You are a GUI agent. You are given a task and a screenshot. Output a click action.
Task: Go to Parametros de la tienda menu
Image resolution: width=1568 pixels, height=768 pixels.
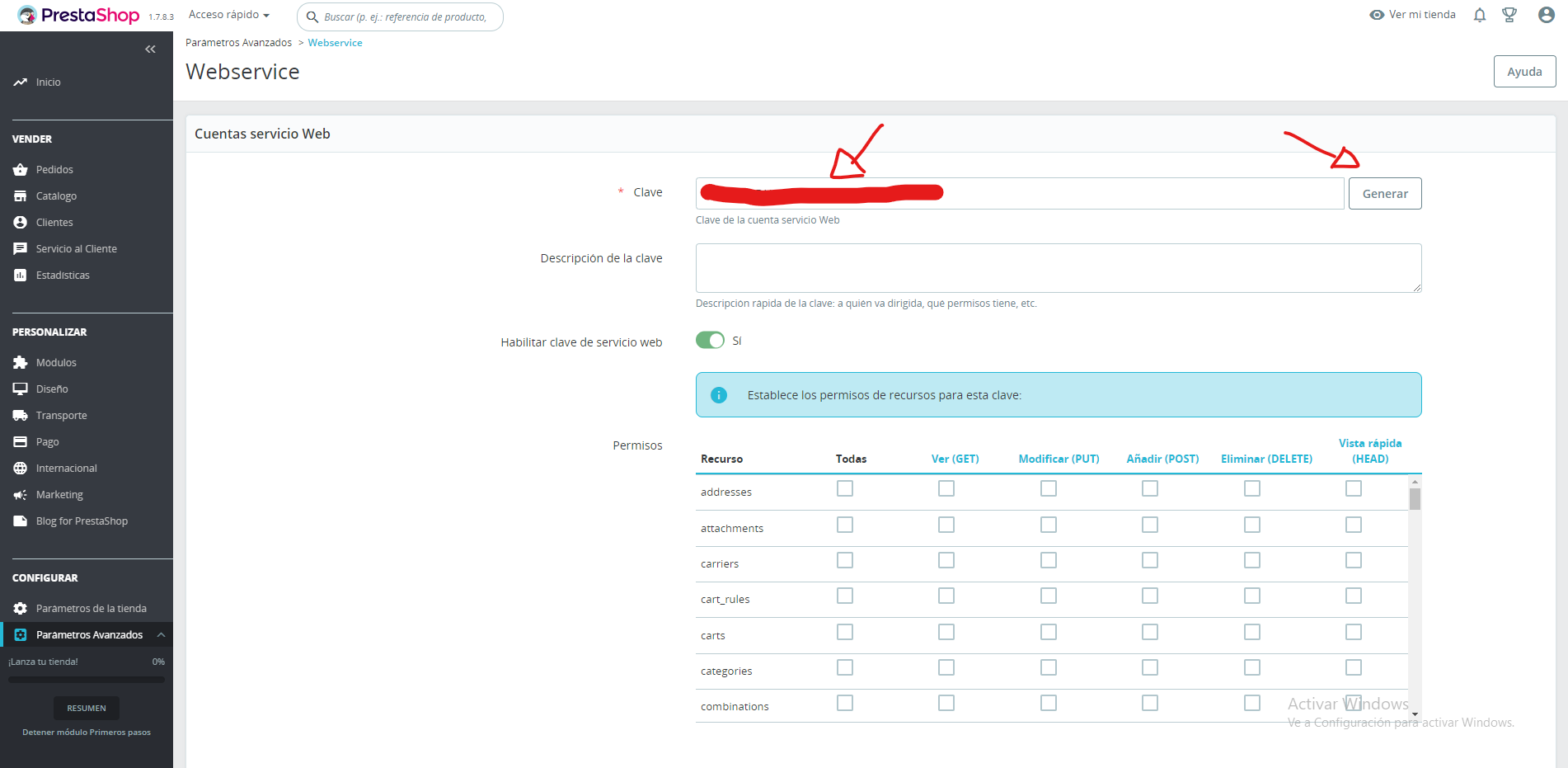pos(91,609)
